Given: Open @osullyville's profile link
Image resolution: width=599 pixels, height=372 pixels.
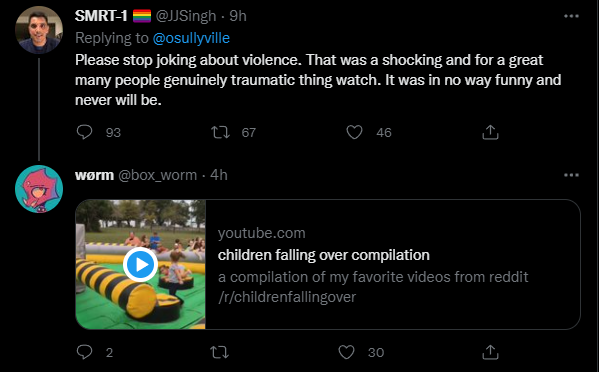Looking at the screenshot, I should 191,38.
